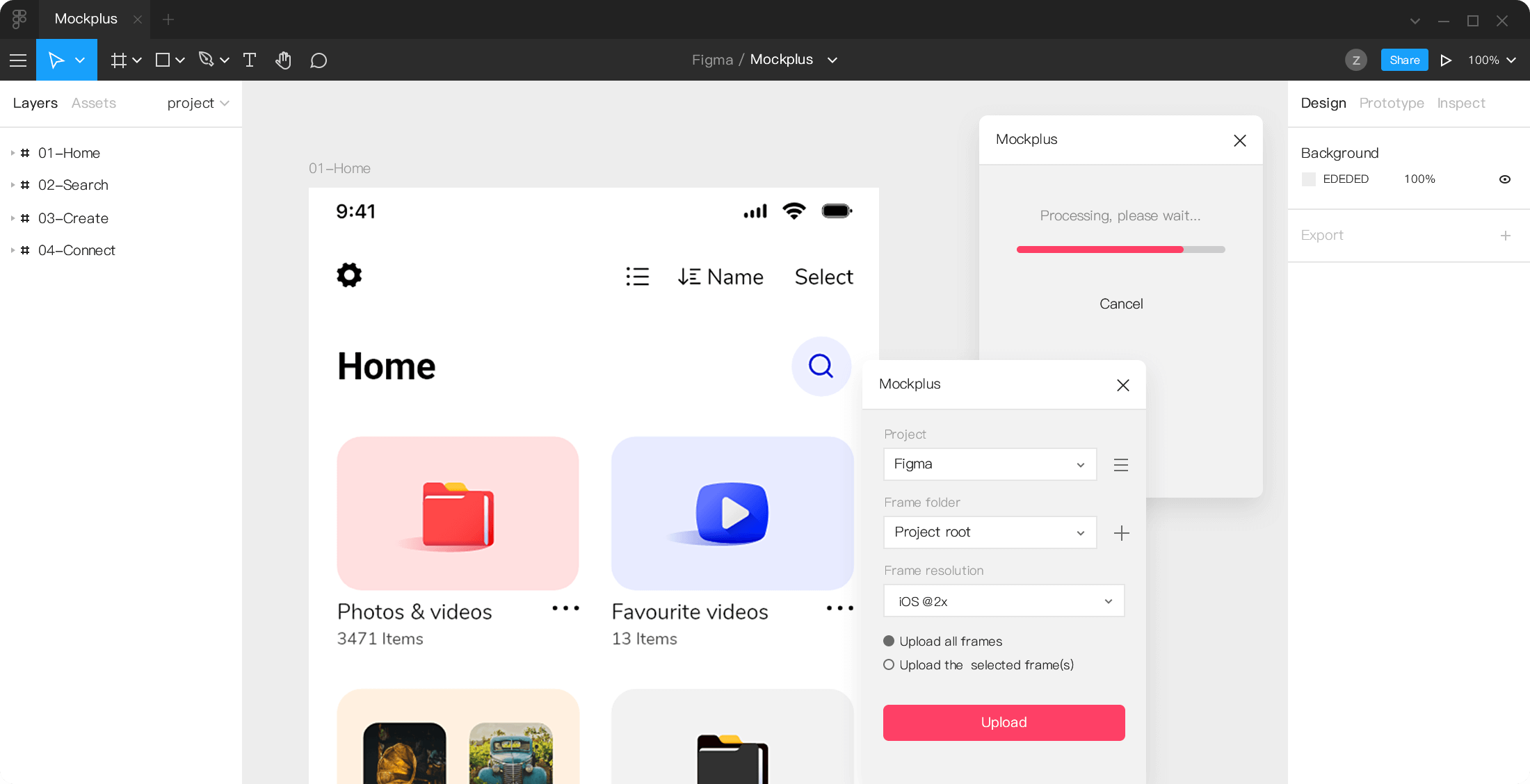This screenshot has width=1530, height=784.
Task: Switch to the Prototype tab
Action: click(1391, 103)
